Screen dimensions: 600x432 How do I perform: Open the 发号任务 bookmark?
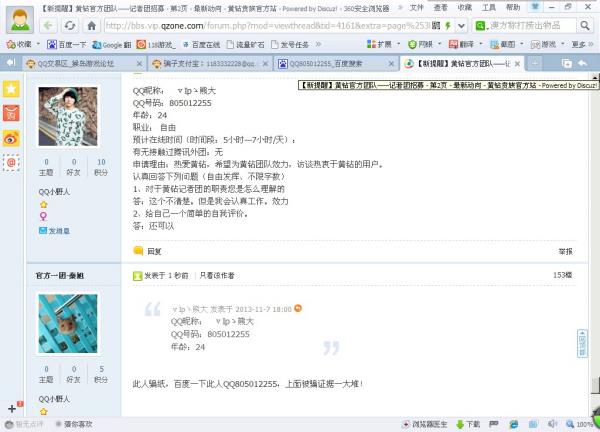click(290, 45)
